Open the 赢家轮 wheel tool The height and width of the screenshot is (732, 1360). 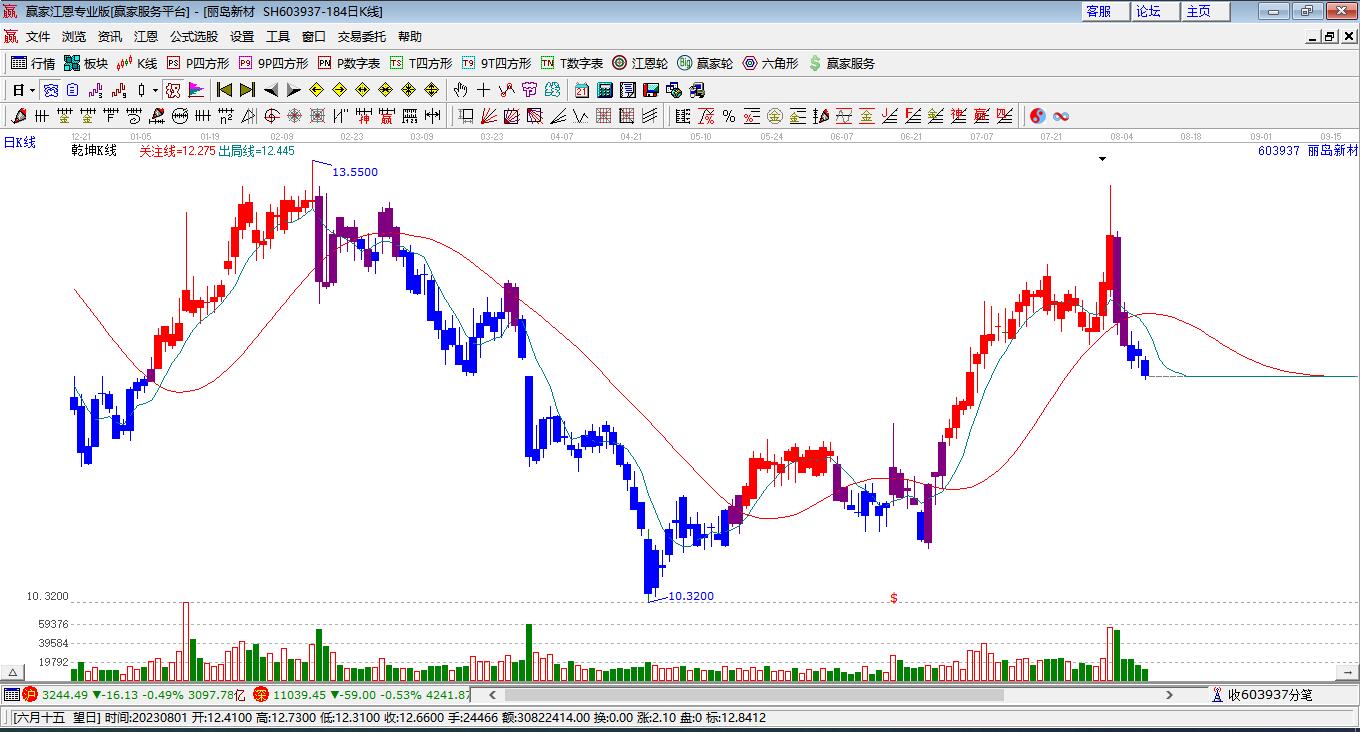(705, 63)
